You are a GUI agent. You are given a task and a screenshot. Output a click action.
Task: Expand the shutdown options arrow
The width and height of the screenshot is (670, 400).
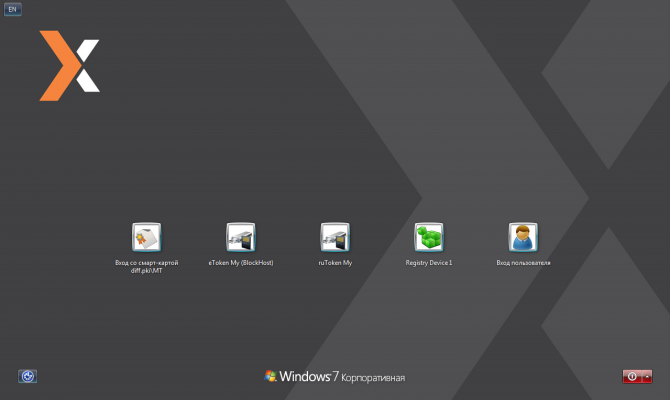pos(647,376)
